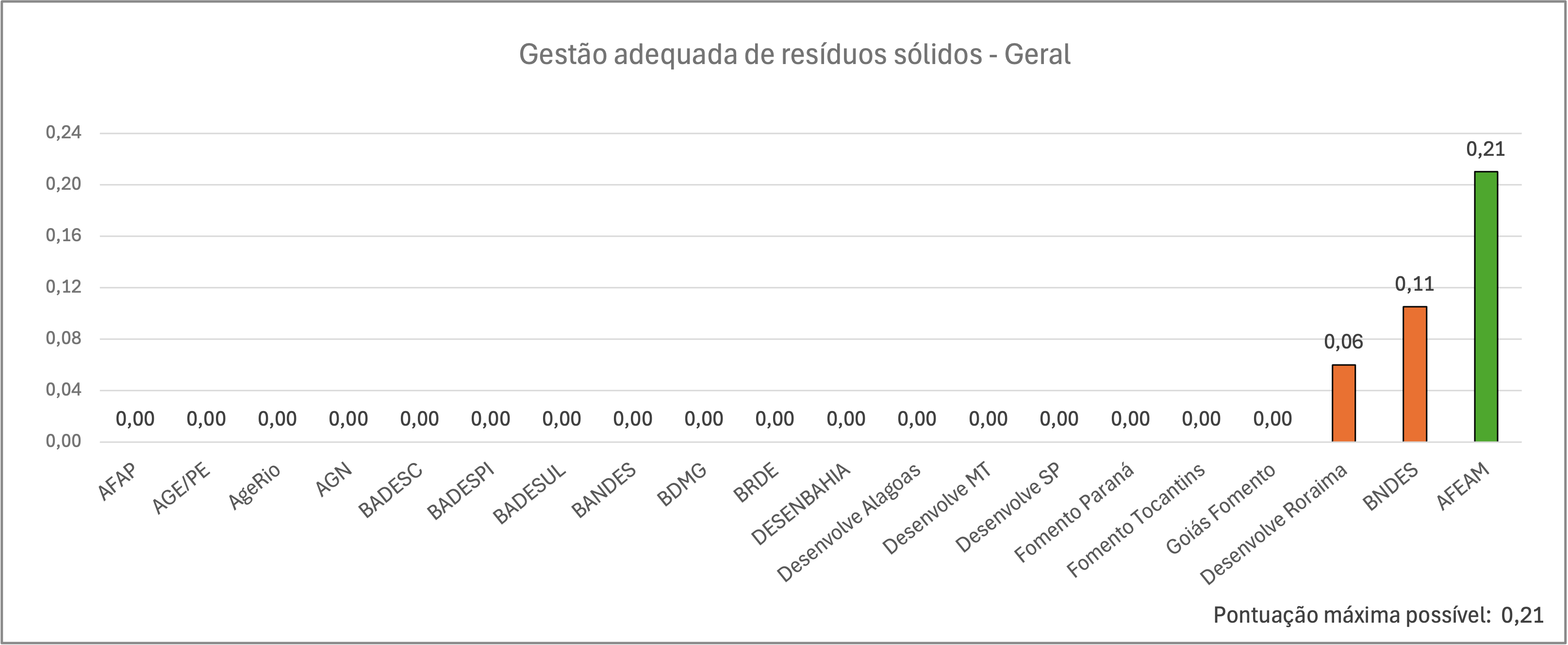Click the Fomento Tocantins axis label

(1136, 520)
